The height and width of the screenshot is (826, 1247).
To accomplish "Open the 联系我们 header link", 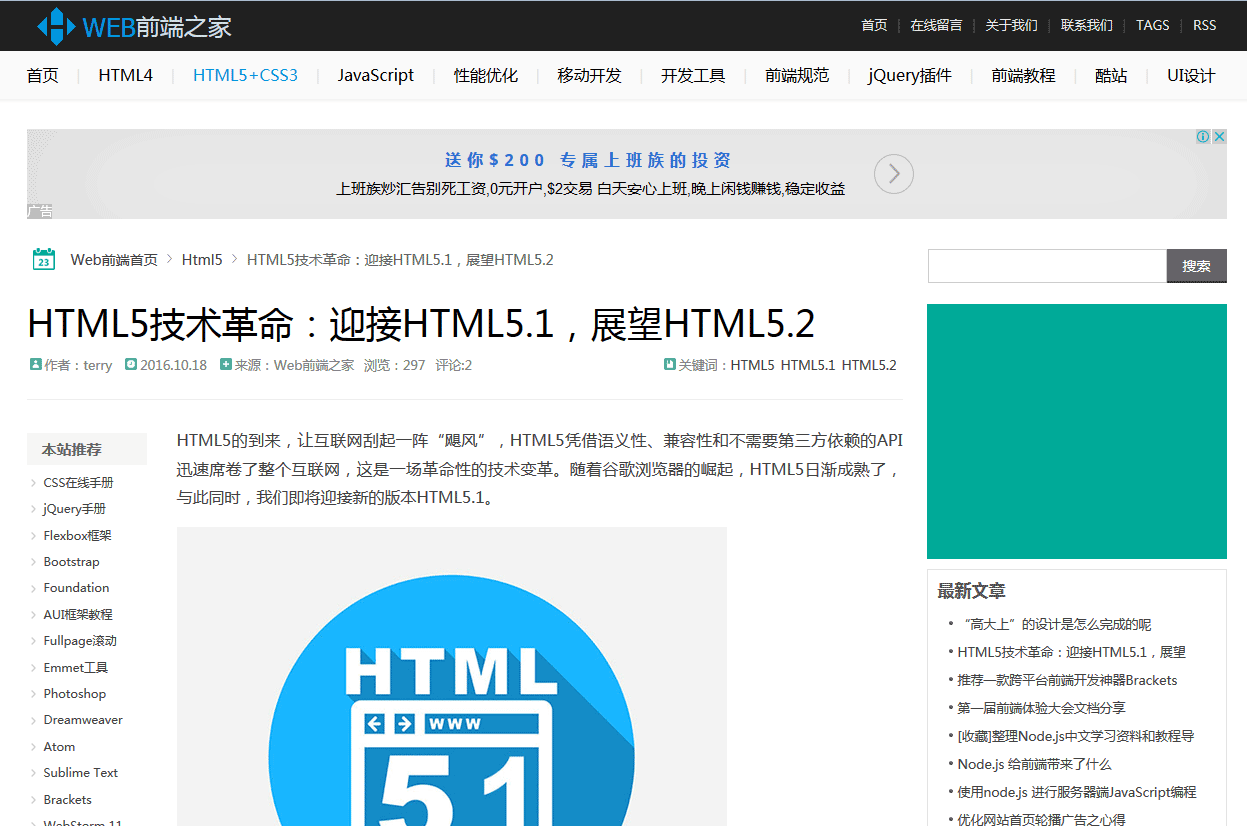I will (1086, 25).
